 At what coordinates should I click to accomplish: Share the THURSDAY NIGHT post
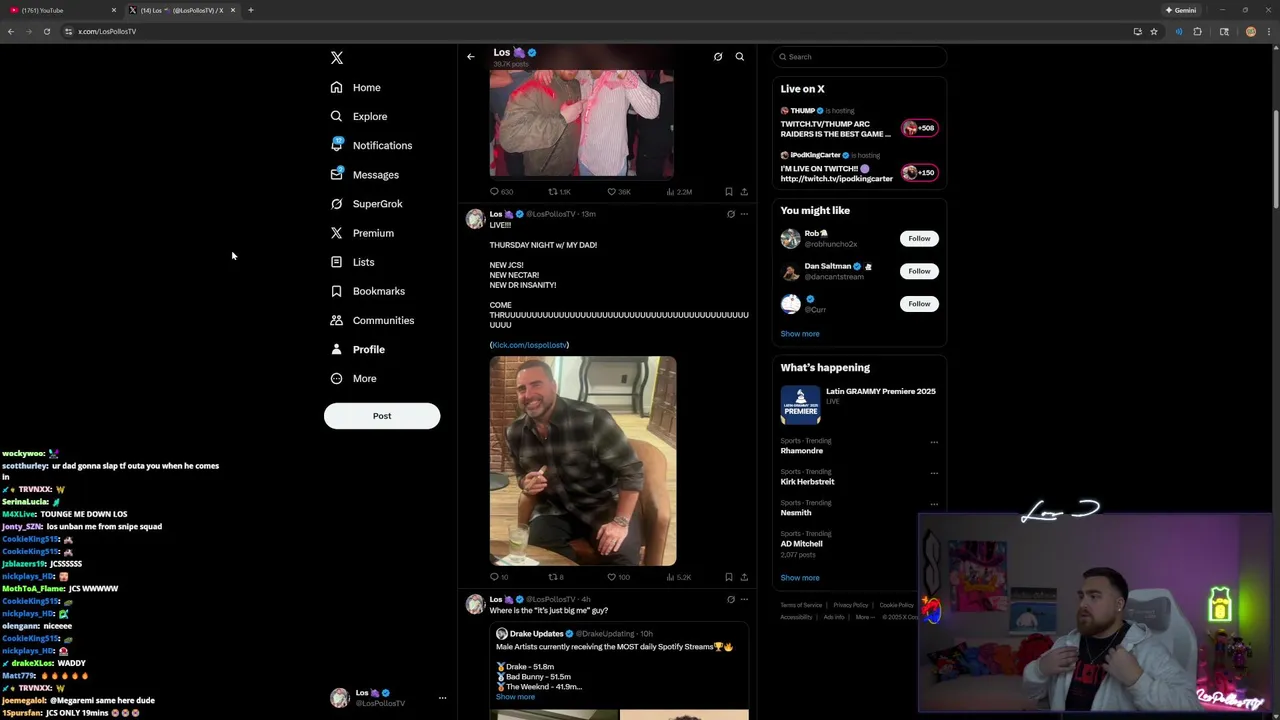[744, 577]
